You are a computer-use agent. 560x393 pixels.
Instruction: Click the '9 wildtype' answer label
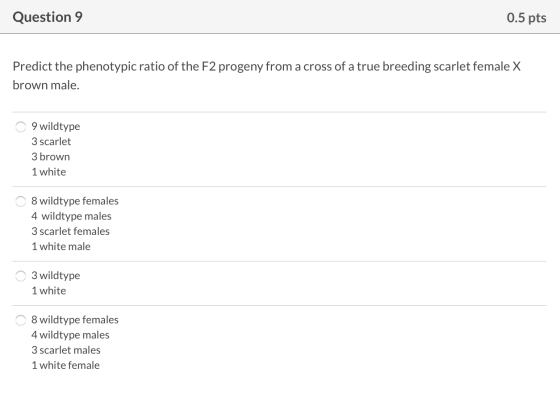click(56, 126)
